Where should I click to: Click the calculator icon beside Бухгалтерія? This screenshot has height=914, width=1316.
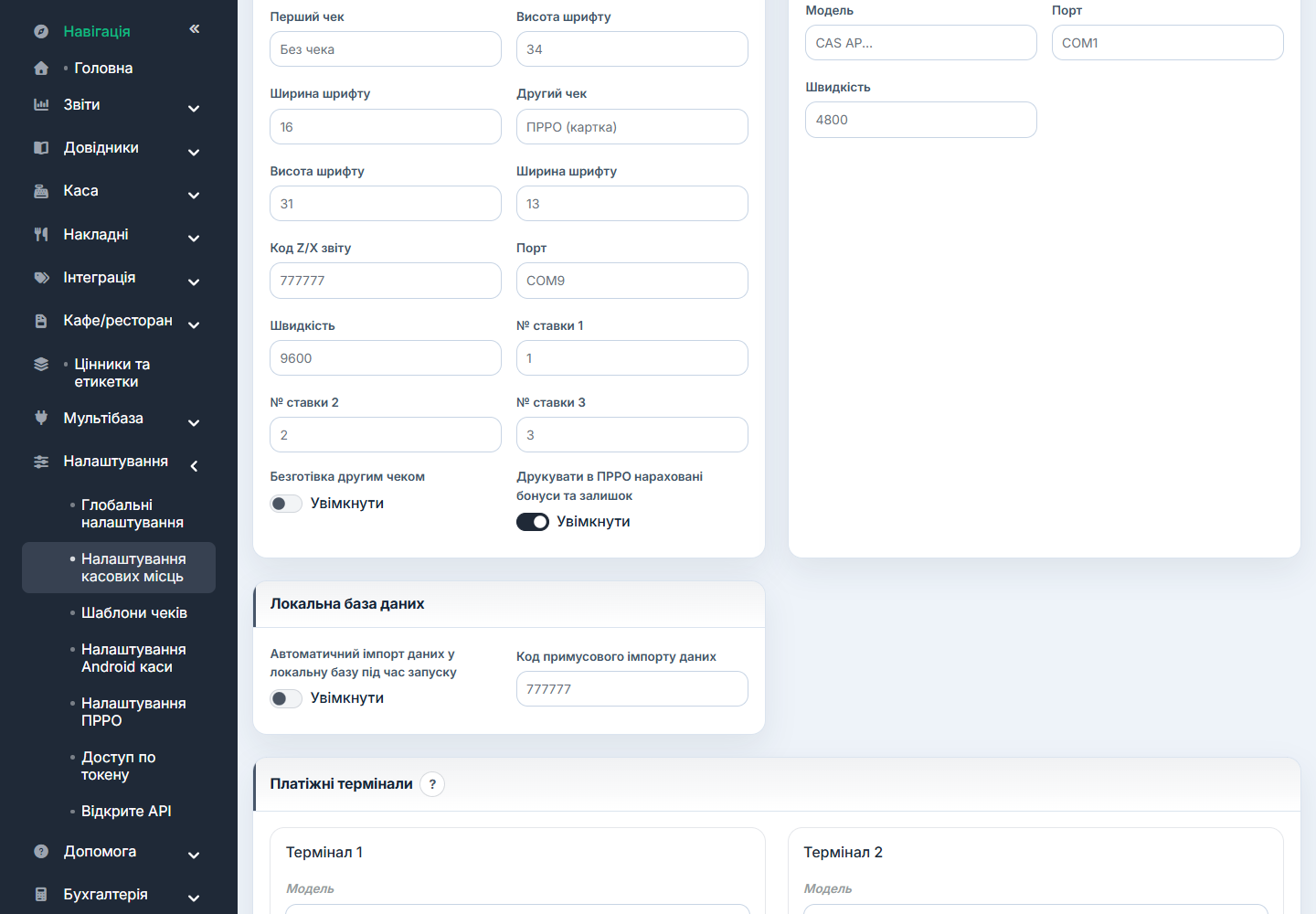click(41, 894)
